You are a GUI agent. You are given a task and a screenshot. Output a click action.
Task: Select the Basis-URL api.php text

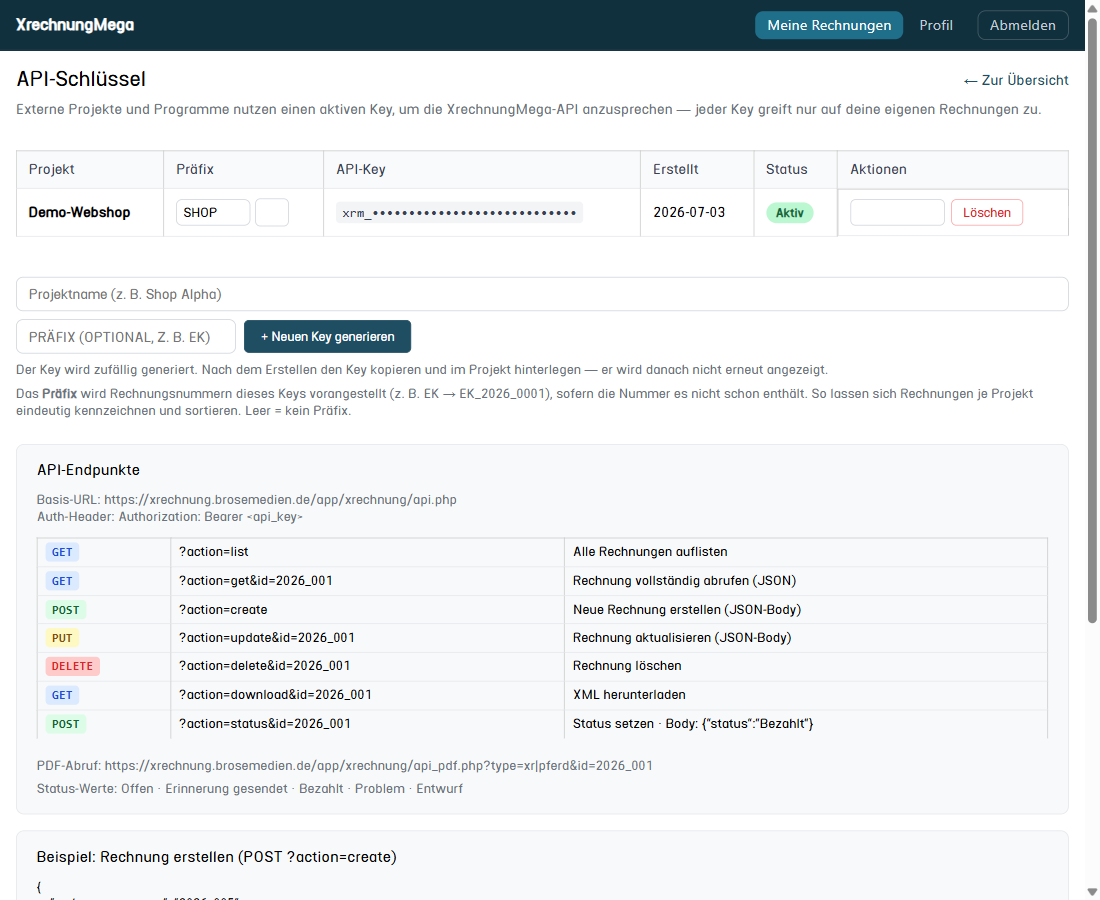tap(246, 499)
